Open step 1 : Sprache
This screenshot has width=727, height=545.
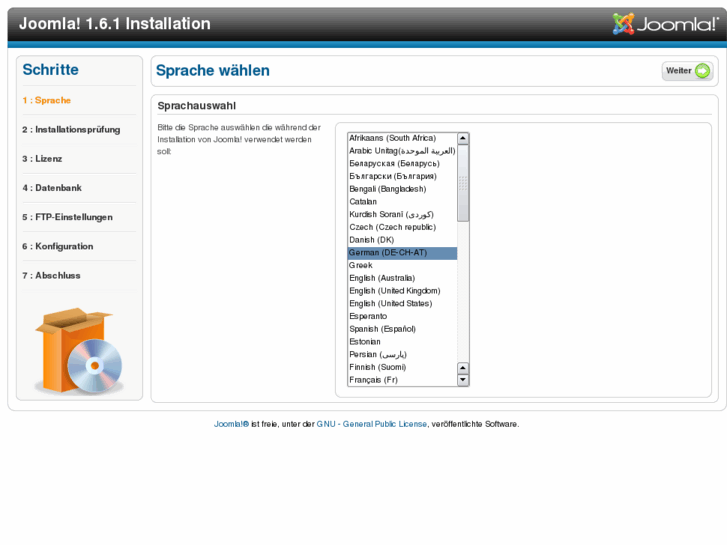pos(47,100)
